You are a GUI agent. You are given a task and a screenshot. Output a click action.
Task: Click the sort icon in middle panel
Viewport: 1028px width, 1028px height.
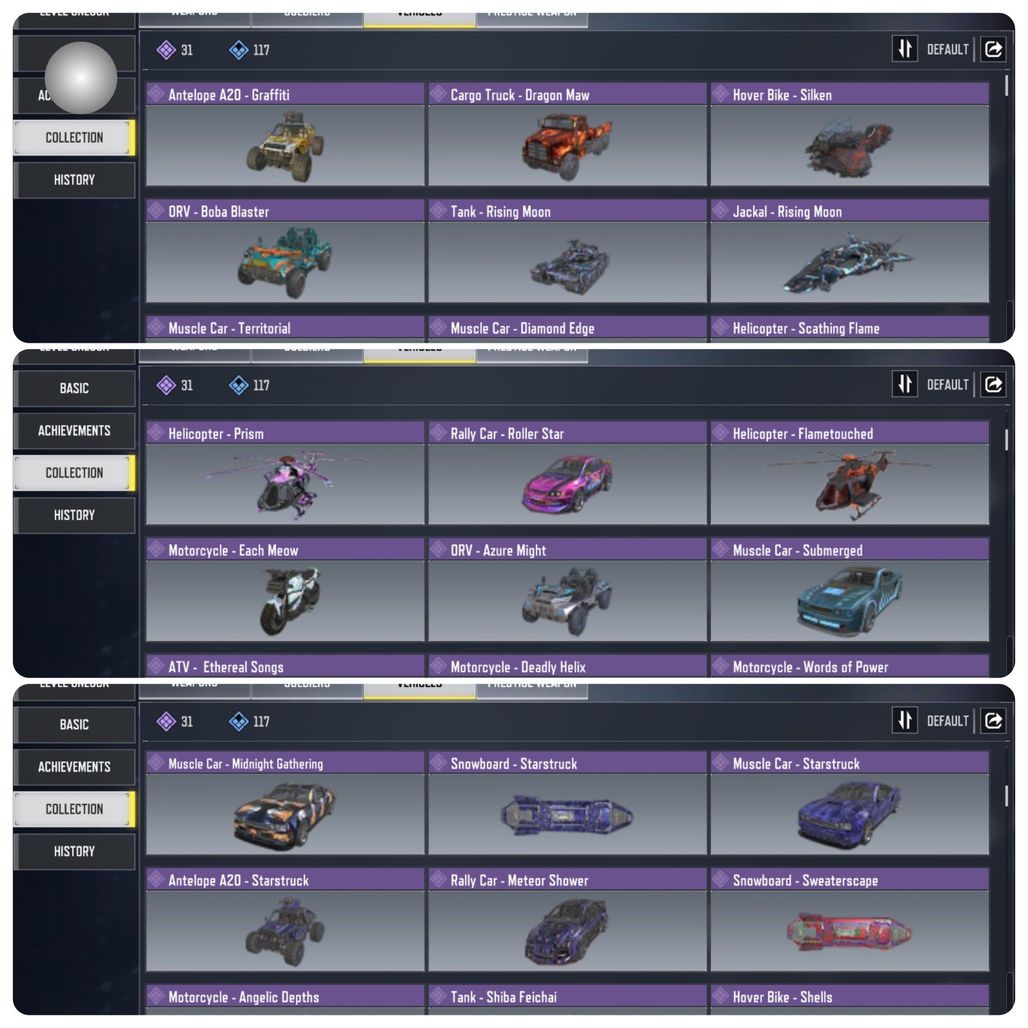tap(905, 384)
